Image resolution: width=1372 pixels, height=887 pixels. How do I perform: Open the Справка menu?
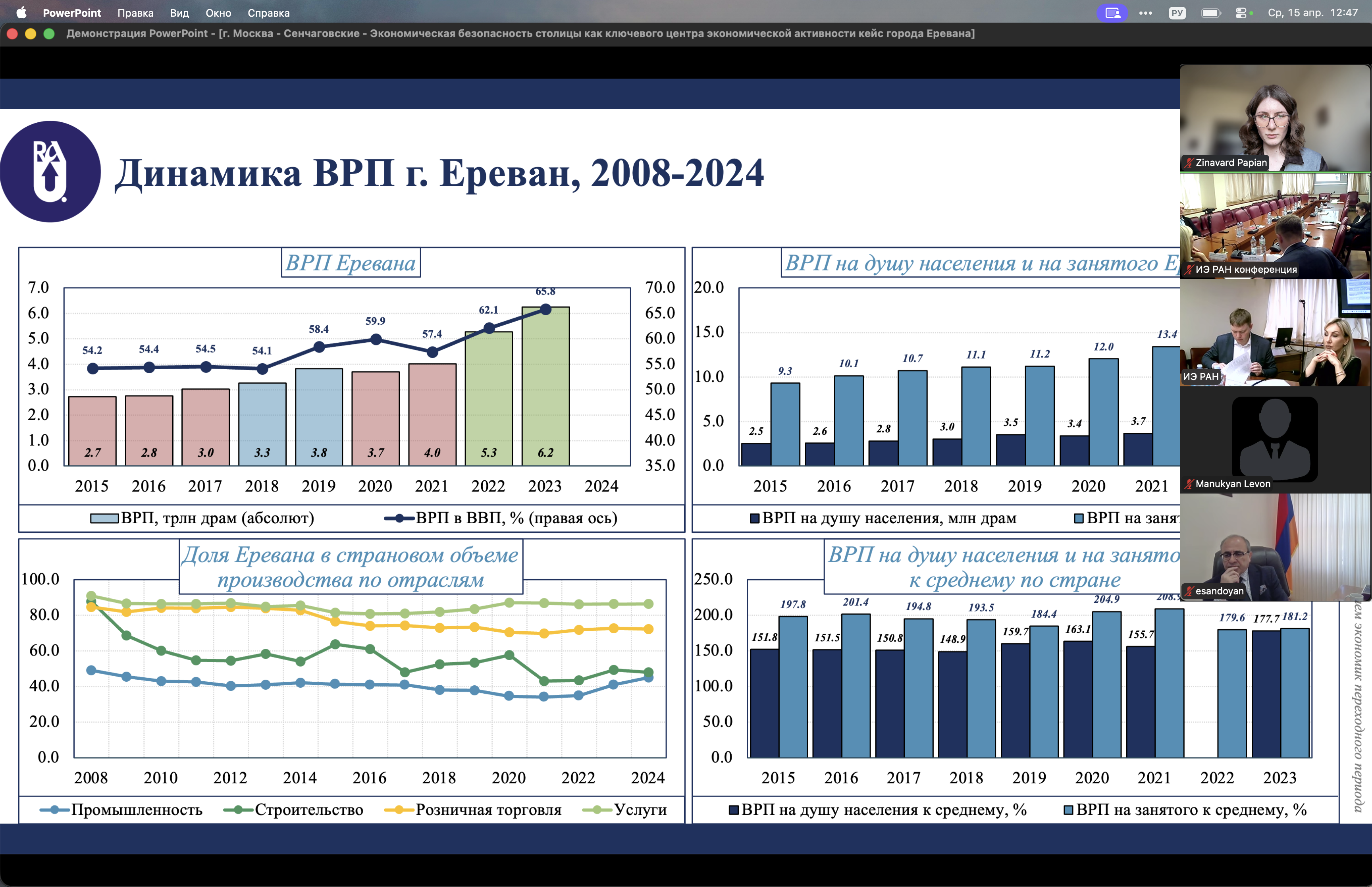tap(268, 13)
